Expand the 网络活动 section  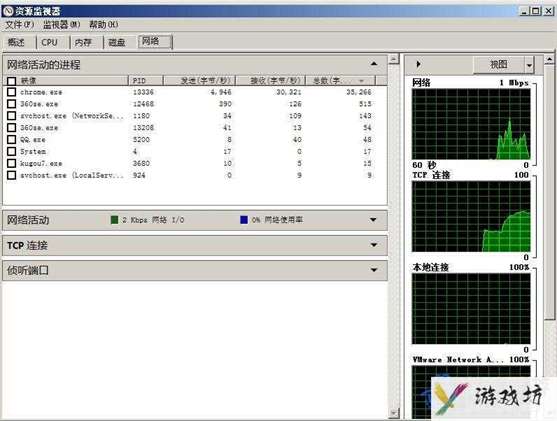373,220
